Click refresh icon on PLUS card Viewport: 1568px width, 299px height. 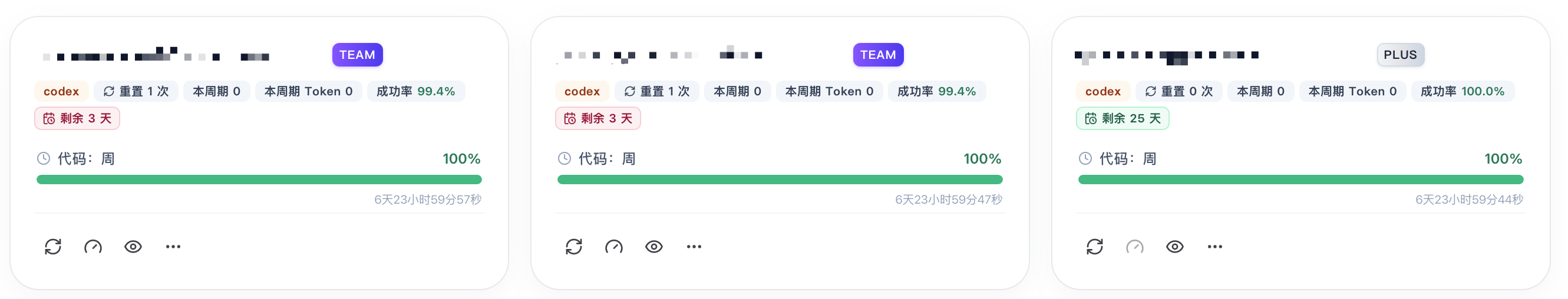(1095, 247)
